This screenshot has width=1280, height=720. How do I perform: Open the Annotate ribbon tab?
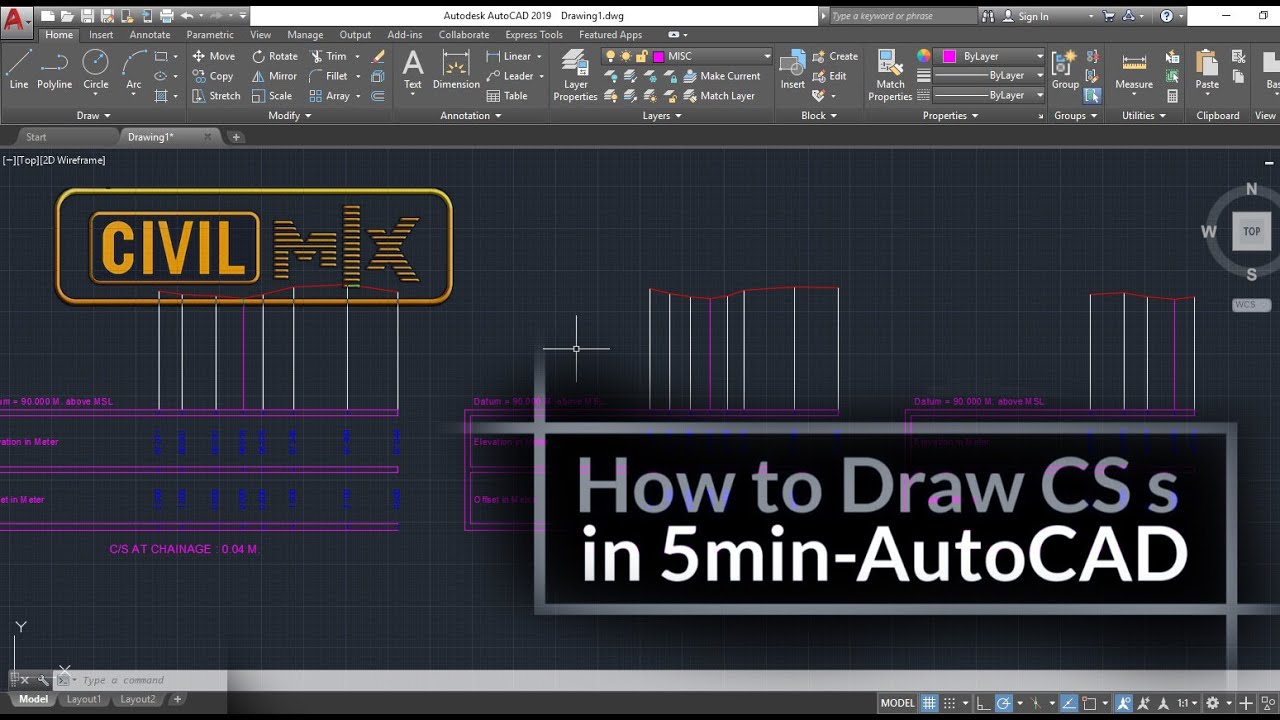(150, 35)
